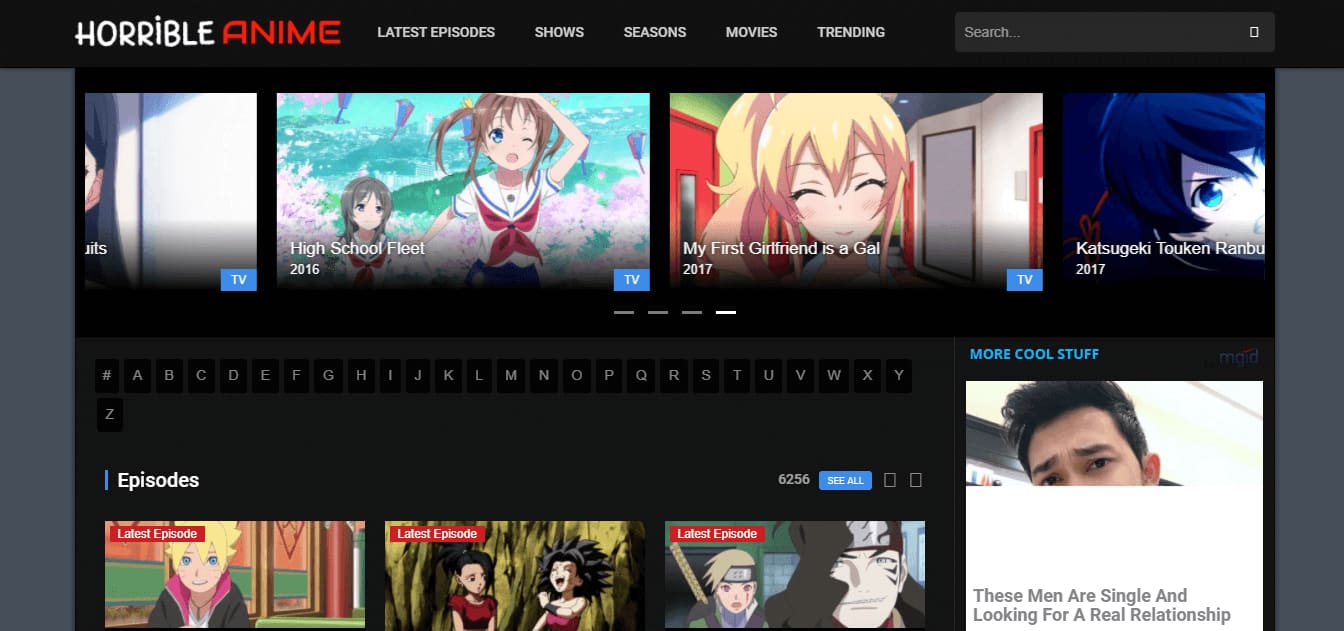1344x631 pixels.
Task: Click the mgid logo in sidebar
Action: (1238, 357)
